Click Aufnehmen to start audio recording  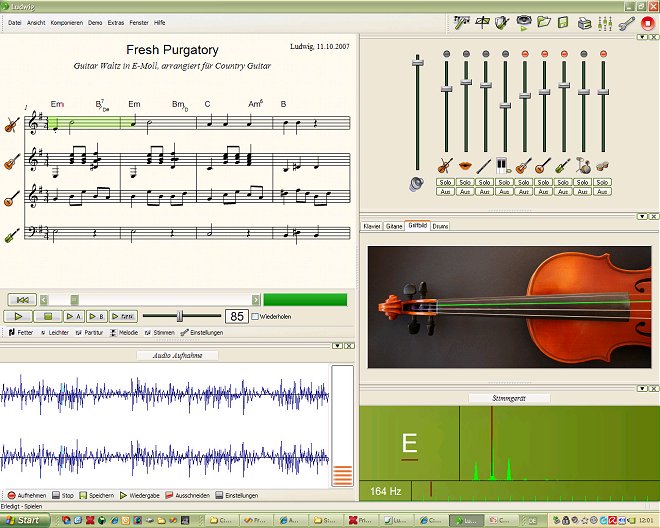point(29,495)
